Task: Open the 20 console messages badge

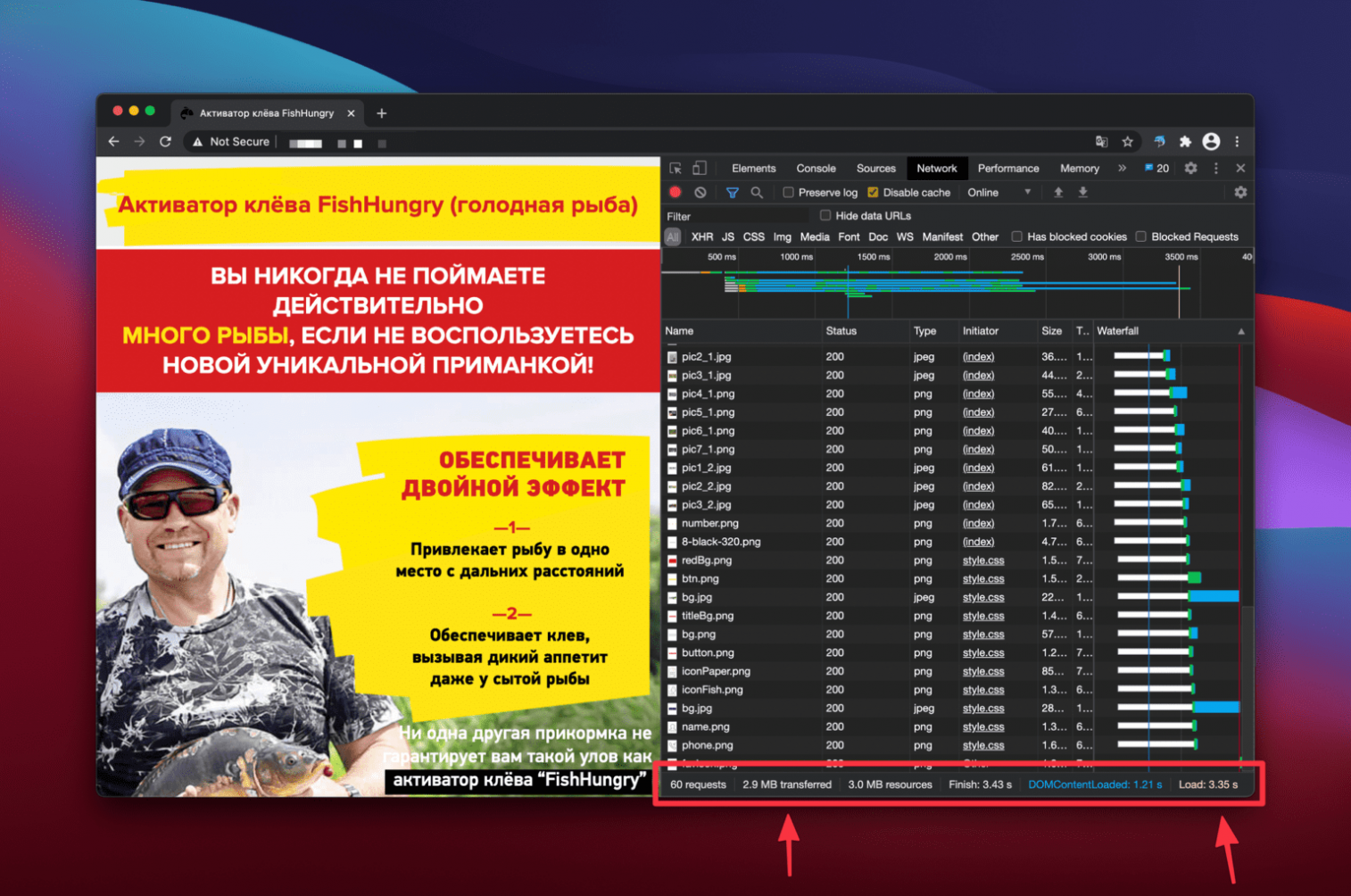Action: tap(1156, 168)
